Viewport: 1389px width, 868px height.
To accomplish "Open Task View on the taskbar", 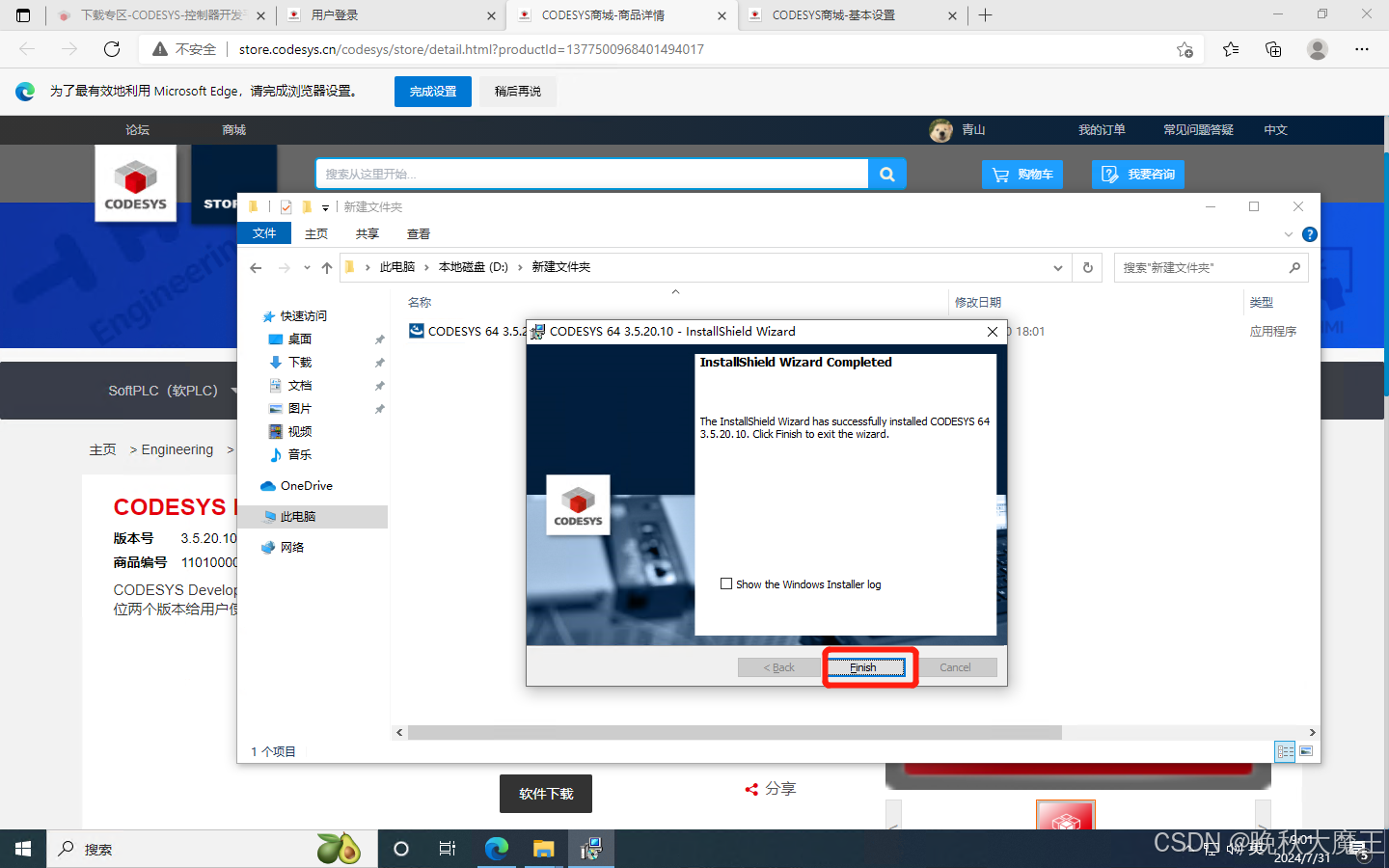I will tap(448, 849).
